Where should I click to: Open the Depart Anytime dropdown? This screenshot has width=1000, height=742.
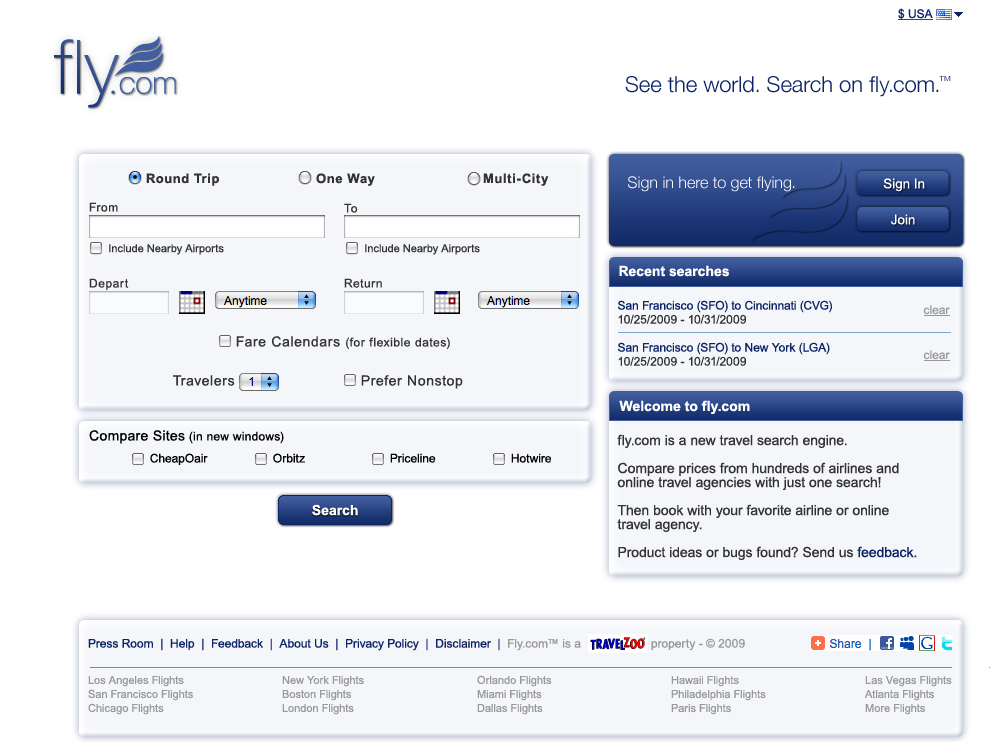click(265, 300)
